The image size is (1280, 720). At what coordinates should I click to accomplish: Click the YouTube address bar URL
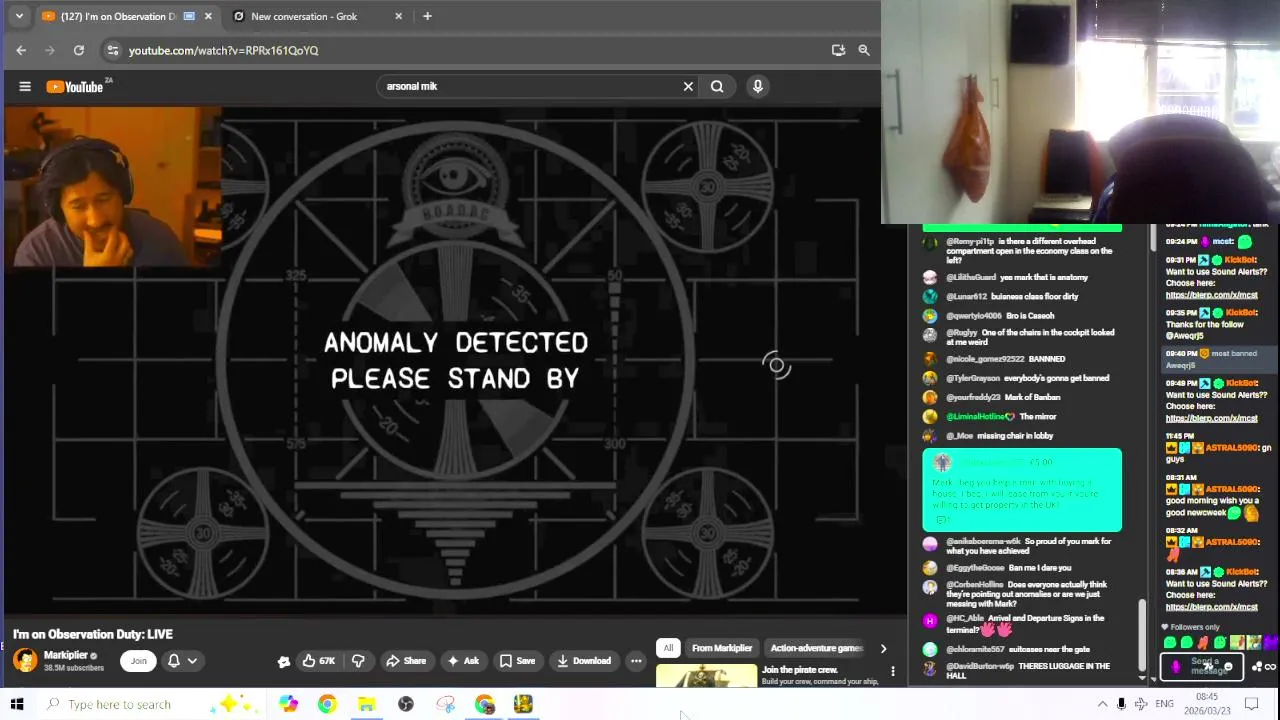click(223, 50)
